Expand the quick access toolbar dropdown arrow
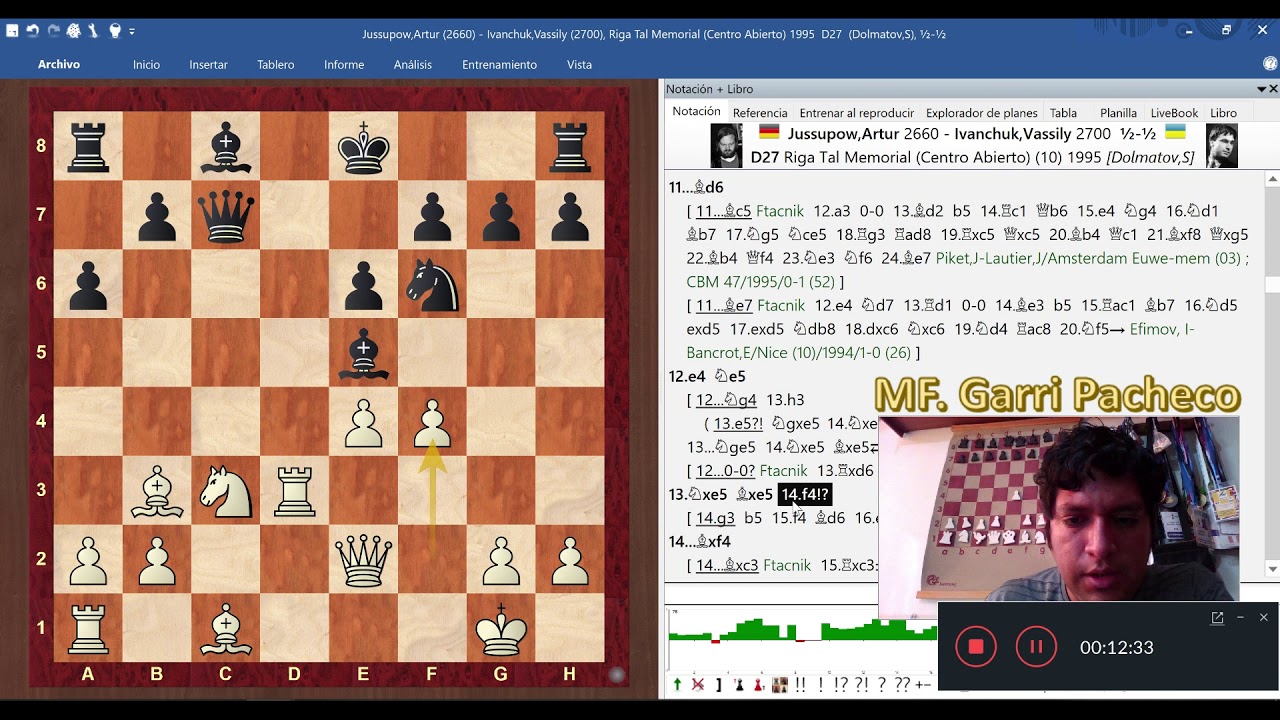1280x720 pixels. (132, 32)
